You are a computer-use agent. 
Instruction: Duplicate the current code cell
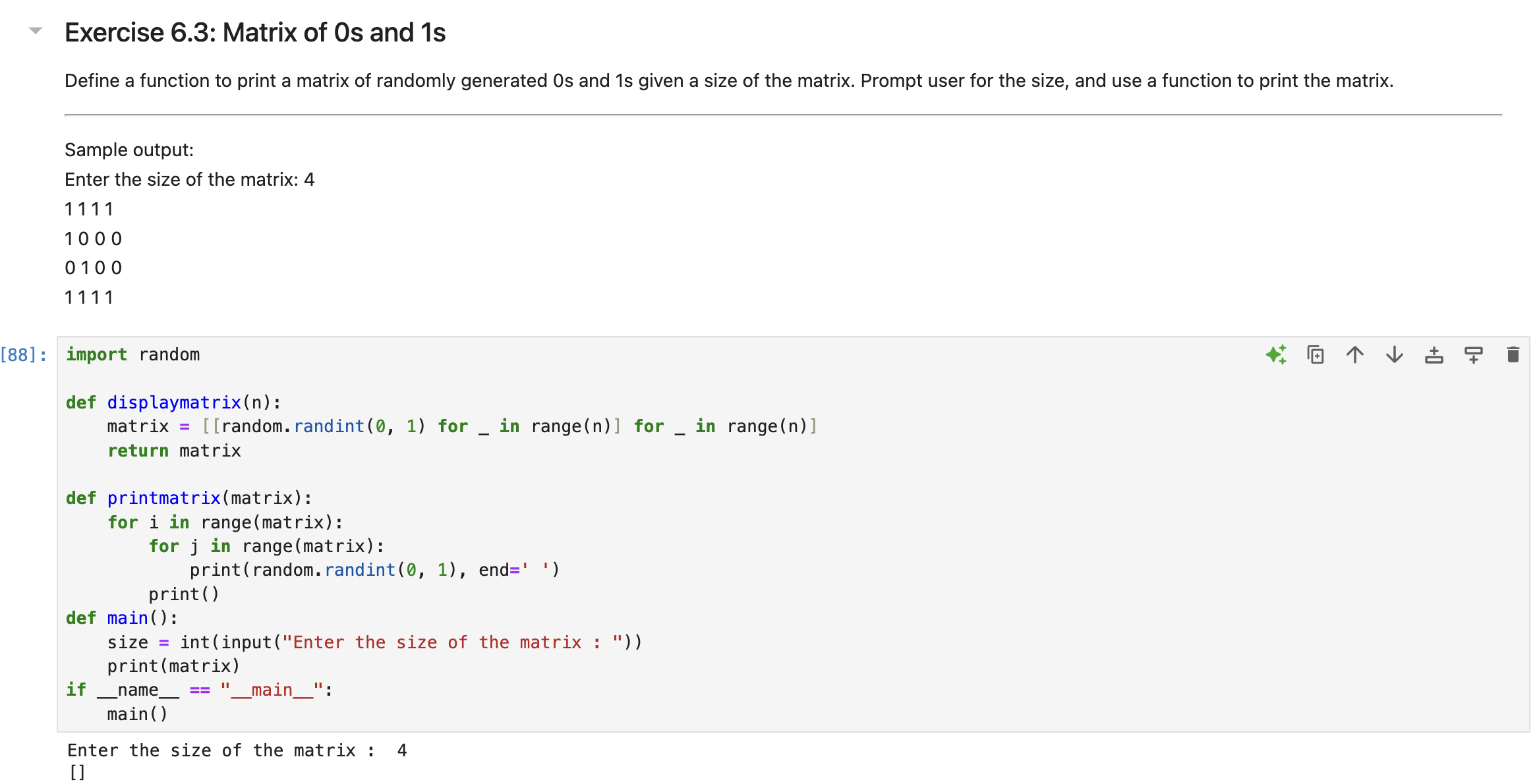click(1316, 354)
